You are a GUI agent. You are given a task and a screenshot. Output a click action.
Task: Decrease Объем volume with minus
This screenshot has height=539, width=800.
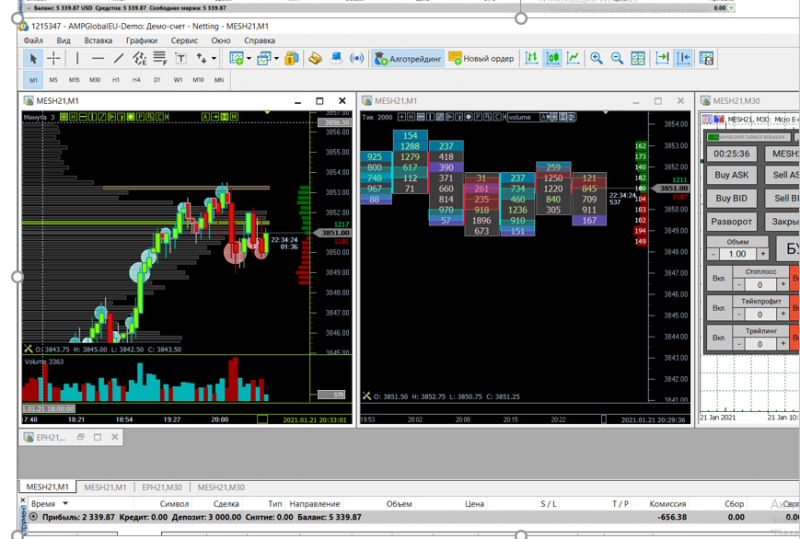point(713,254)
